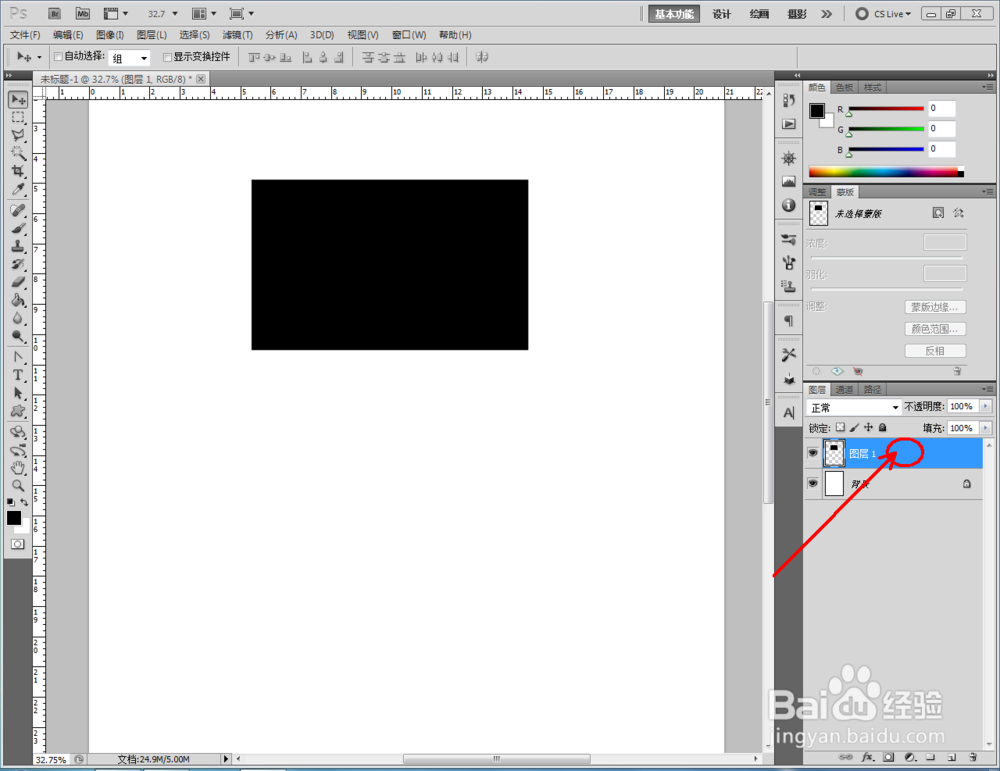Select the Healing Brush tool

18,210
